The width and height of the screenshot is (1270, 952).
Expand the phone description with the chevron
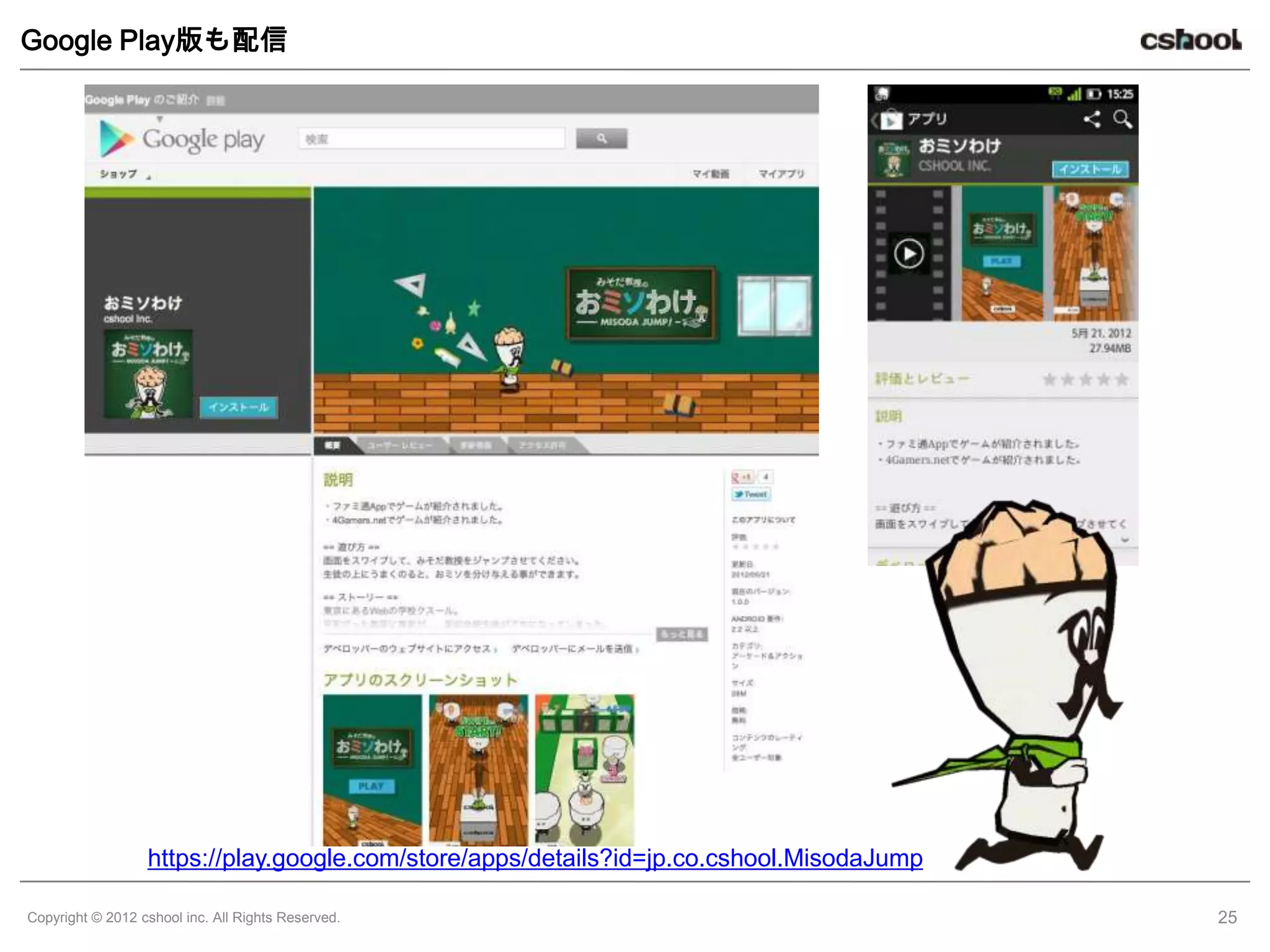(1125, 540)
